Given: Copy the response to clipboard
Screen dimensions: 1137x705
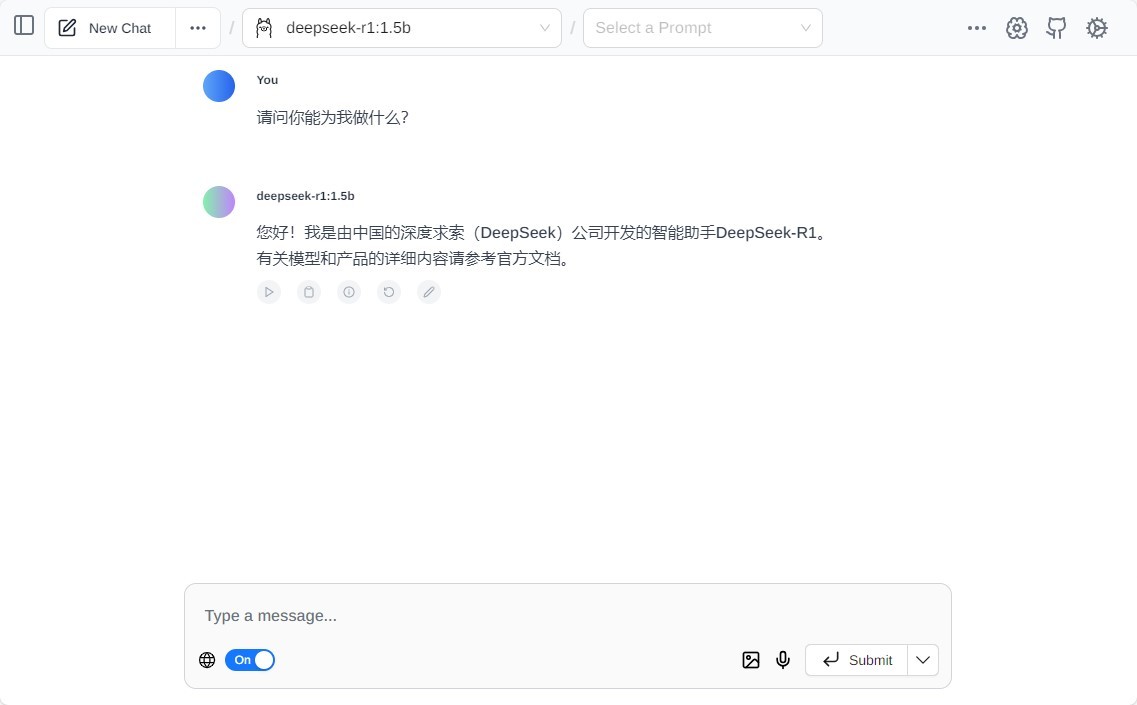Looking at the screenshot, I should coord(309,292).
